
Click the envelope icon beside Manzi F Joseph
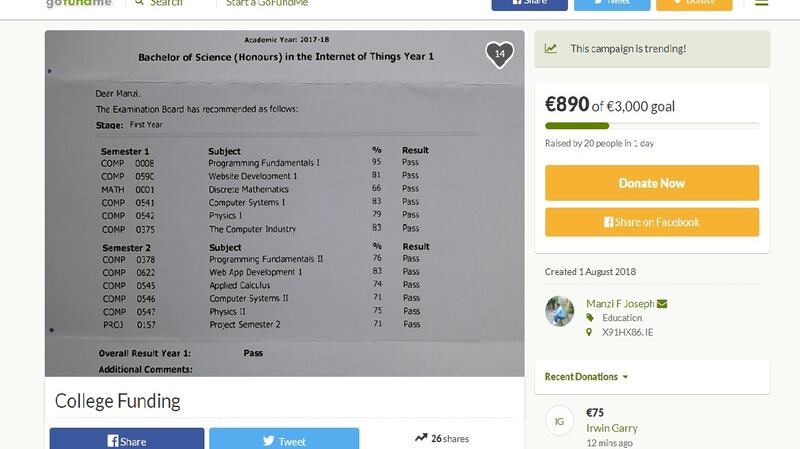pyautogui.click(x=662, y=304)
